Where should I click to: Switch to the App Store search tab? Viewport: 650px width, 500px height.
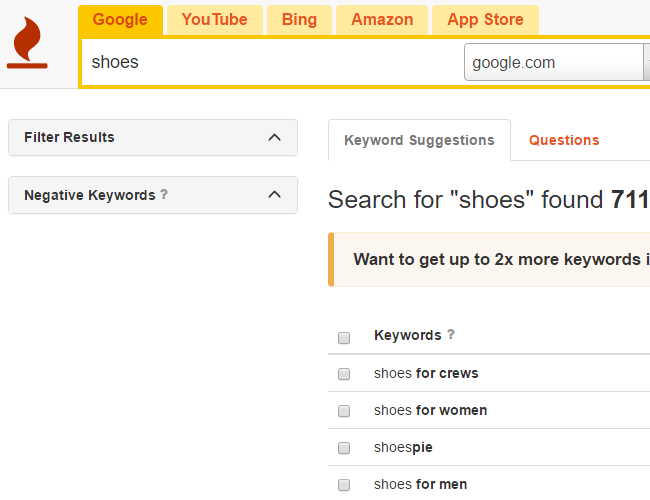click(485, 20)
